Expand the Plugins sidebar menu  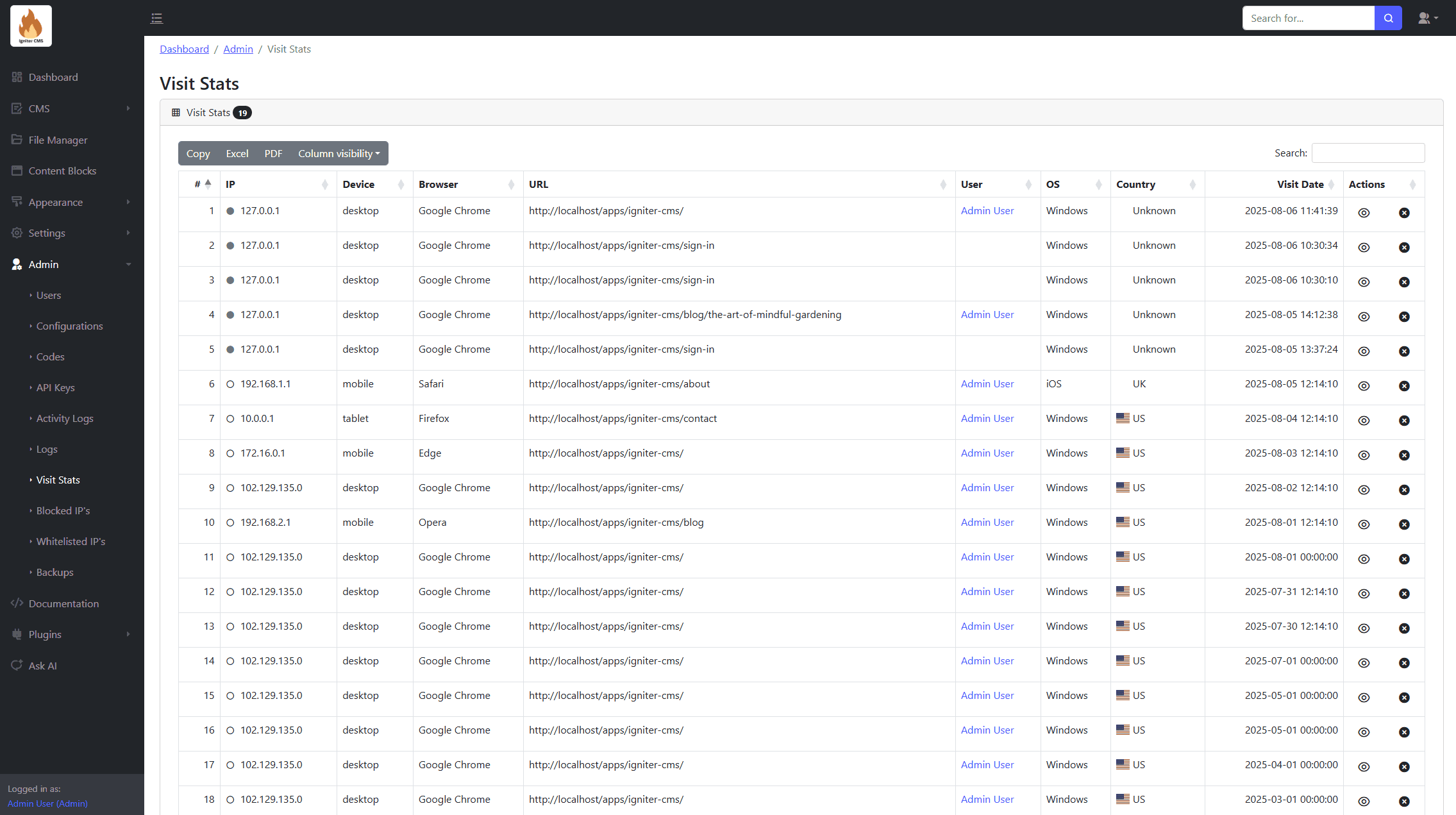45,634
